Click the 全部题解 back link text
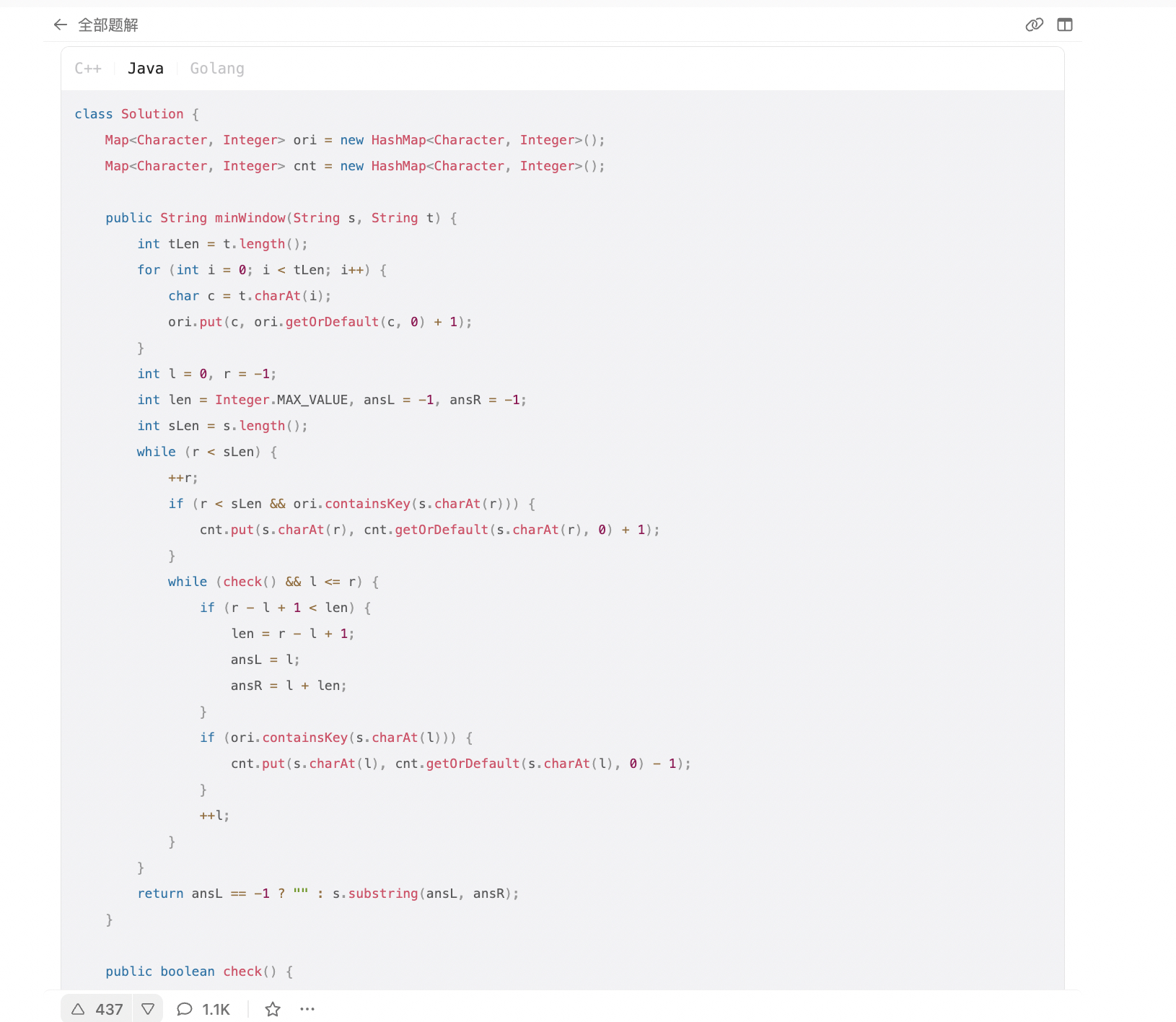The height and width of the screenshot is (1022, 1176). click(x=108, y=25)
